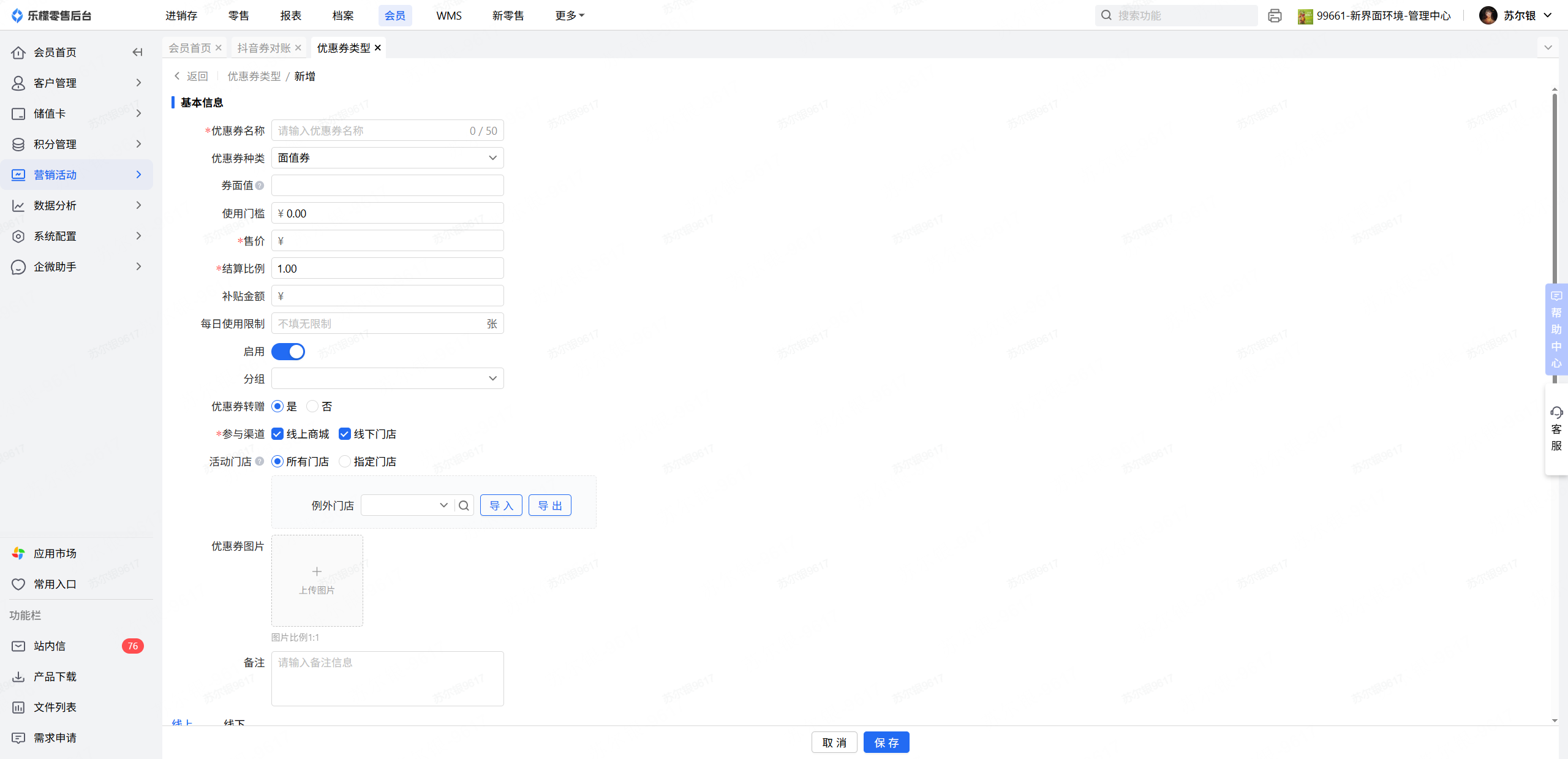Click the printer icon in top bar
This screenshot has width=1568, height=759.
[1275, 16]
